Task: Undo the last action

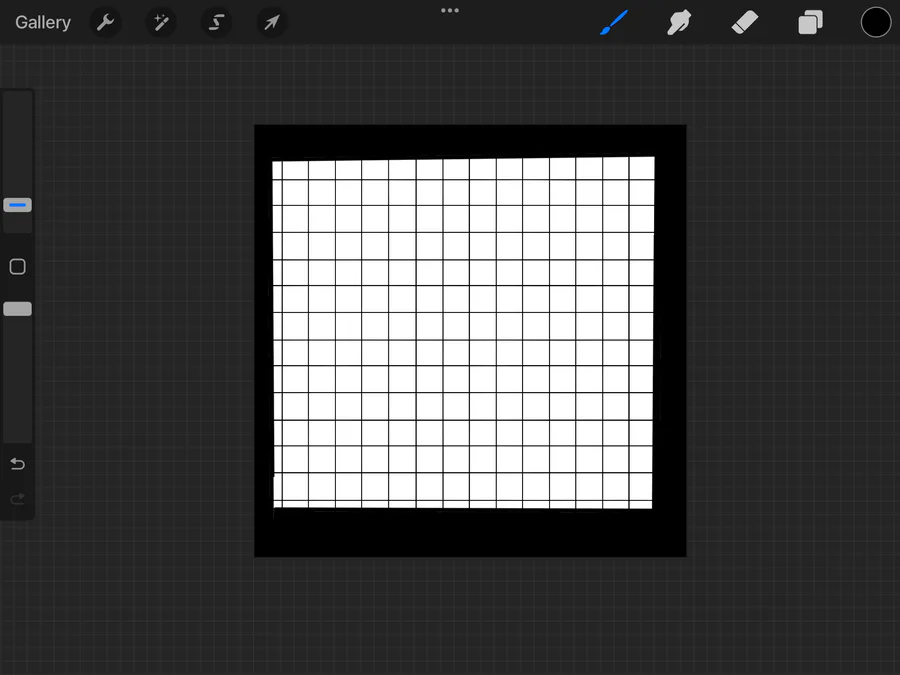Action: pyautogui.click(x=18, y=463)
